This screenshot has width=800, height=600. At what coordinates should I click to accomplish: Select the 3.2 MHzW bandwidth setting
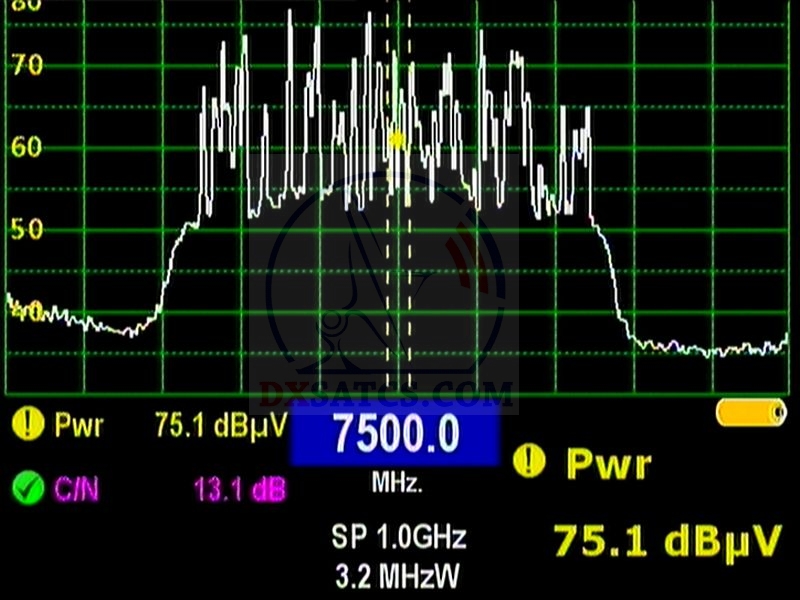pos(398,575)
